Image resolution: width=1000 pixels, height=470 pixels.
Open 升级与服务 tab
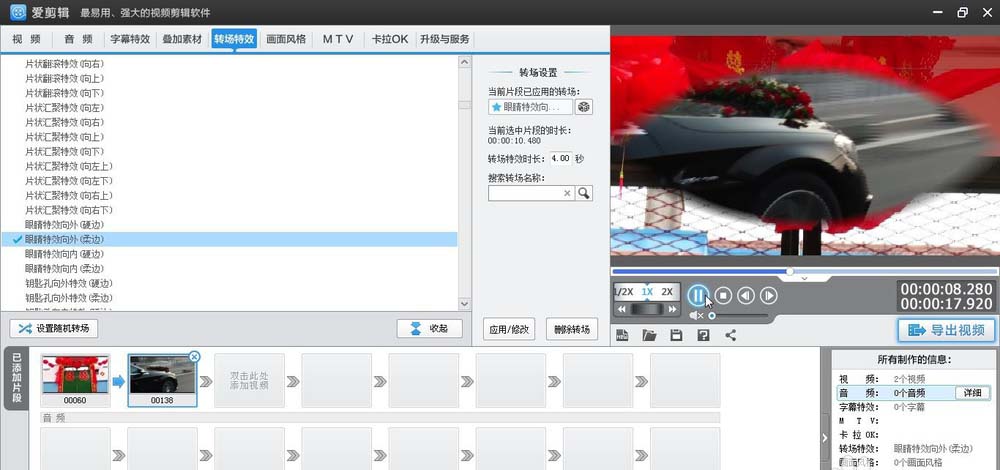(x=445, y=40)
